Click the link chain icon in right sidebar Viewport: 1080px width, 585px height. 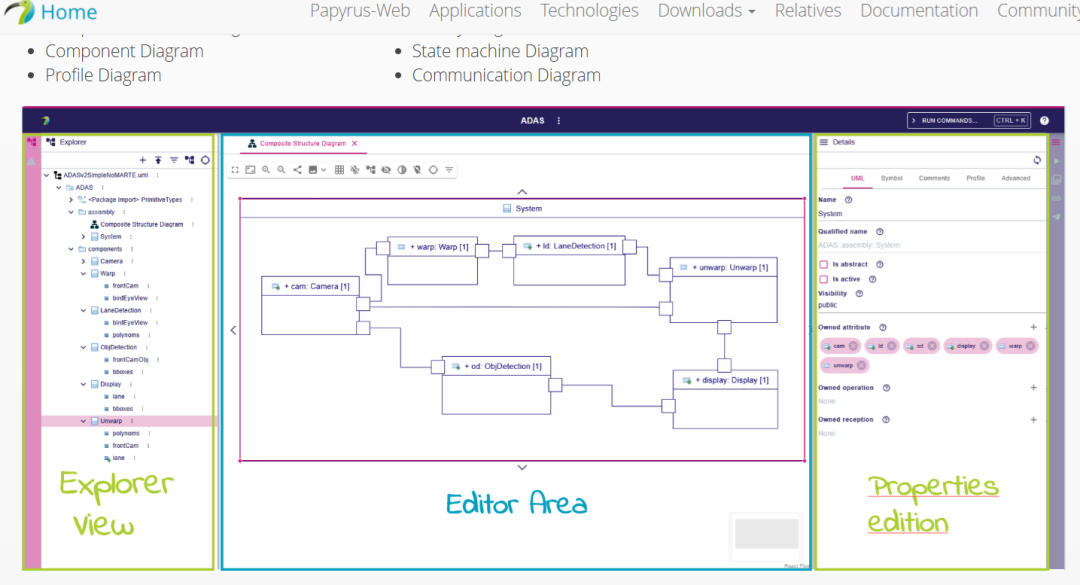1056,198
